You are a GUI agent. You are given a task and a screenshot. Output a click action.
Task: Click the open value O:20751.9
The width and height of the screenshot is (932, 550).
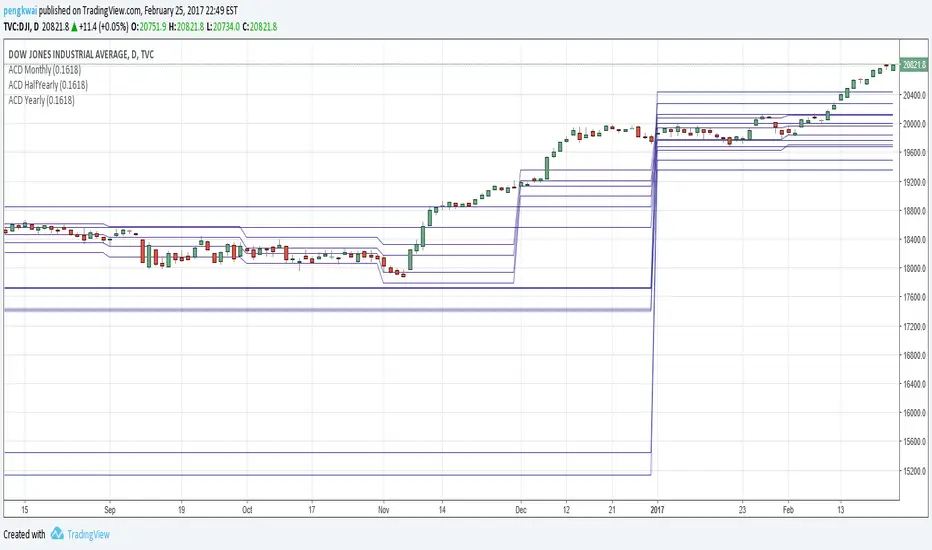coord(149,27)
